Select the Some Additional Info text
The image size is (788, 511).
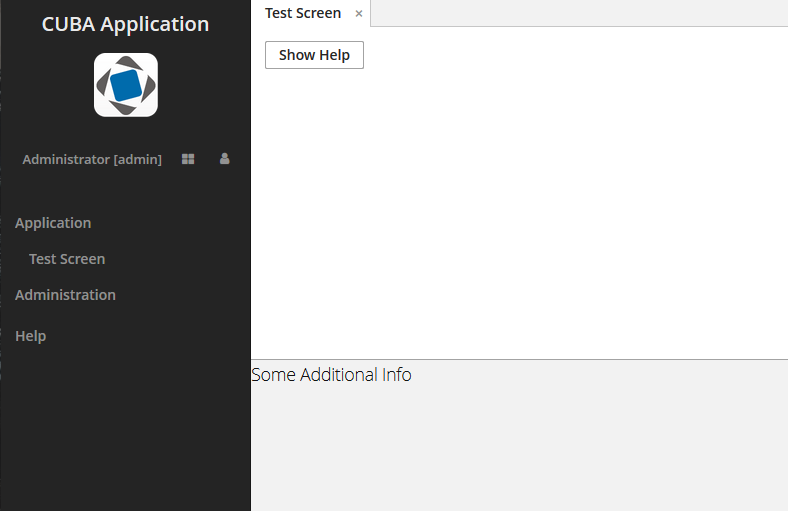331,375
